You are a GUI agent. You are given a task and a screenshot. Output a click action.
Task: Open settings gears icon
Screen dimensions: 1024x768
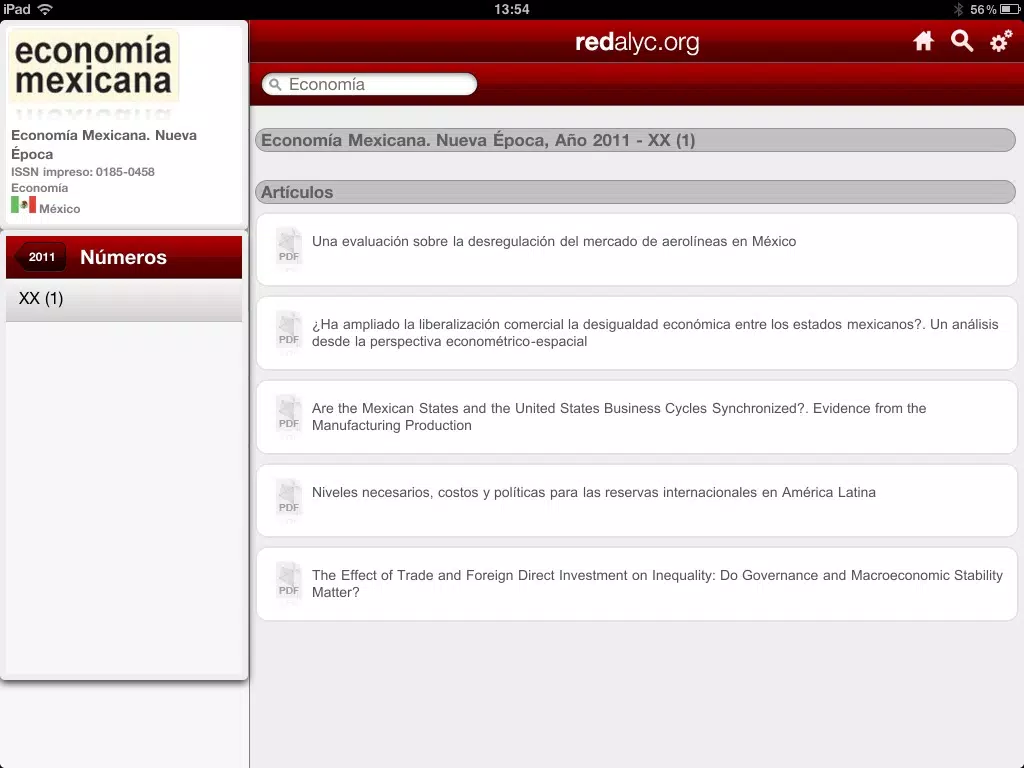pyautogui.click(x=1000, y=41)
